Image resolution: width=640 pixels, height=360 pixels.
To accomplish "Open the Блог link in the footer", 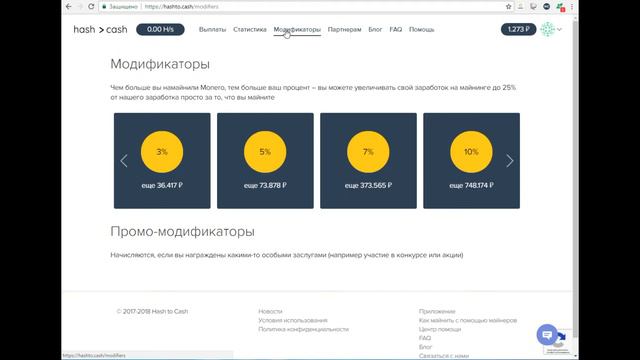I will [x=425, y=347].
